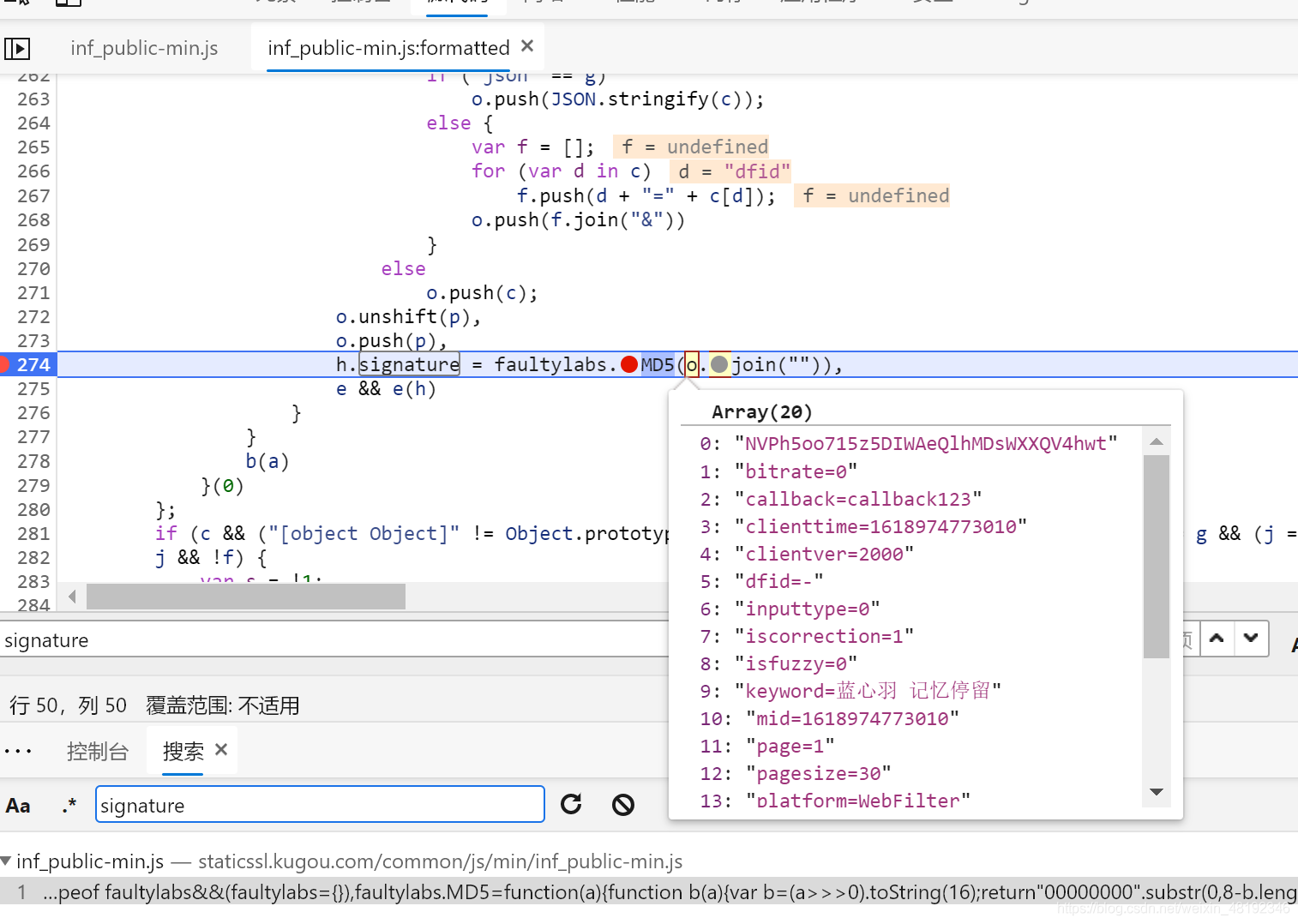Click the 行 50, 列 50 cursor position

click(68, 705)
